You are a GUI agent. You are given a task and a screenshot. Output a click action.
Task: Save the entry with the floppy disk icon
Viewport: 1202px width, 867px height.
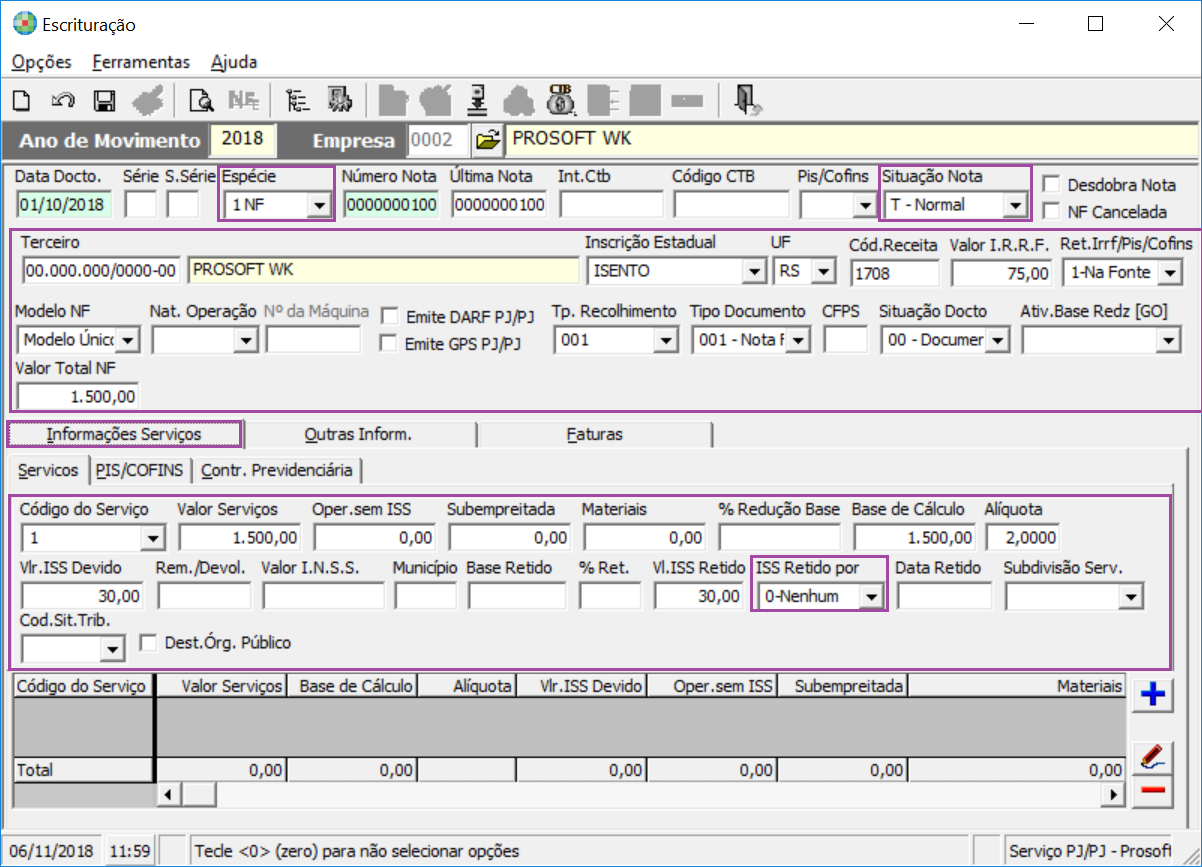click(104, 100)
